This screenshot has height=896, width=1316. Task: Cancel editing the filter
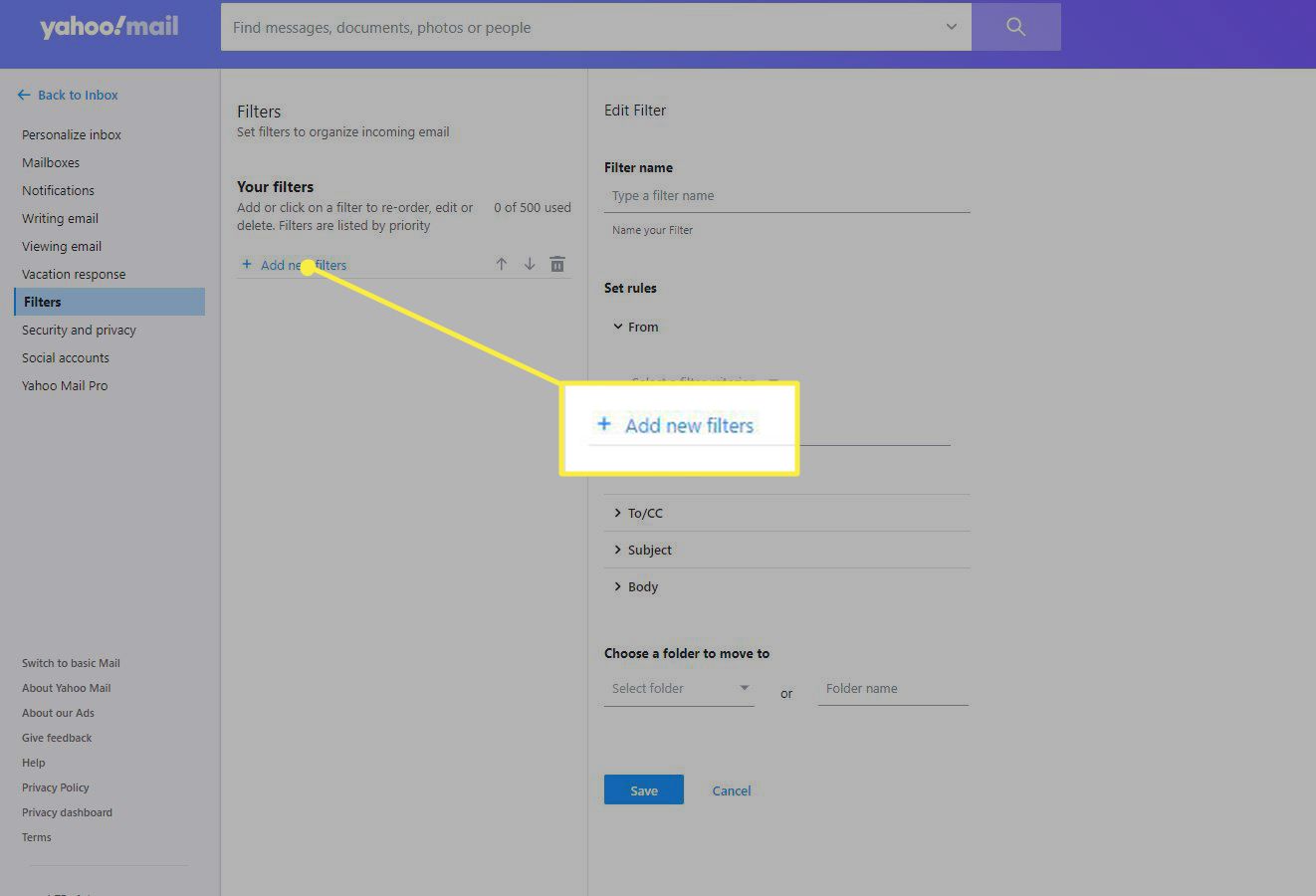click(732, 790)
